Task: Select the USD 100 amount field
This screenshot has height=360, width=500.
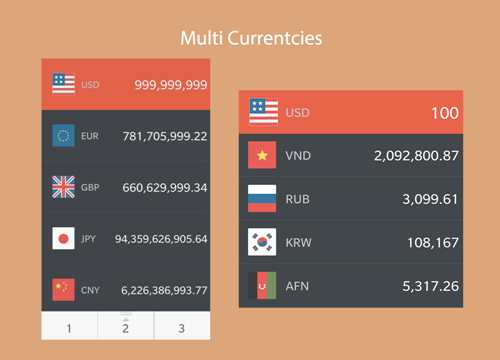Action: [445, 113]
